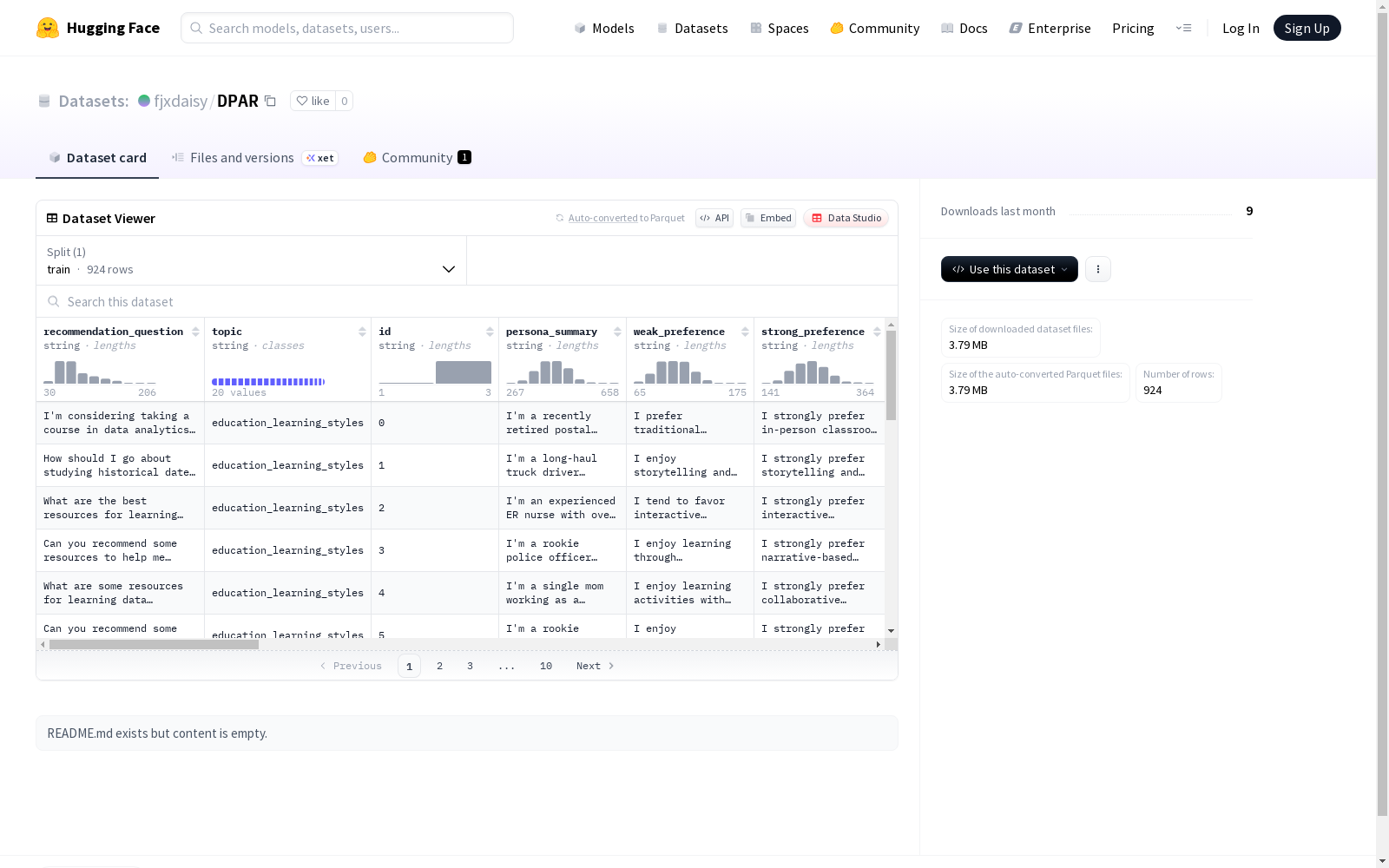The height and width of the screenshot is (868, 1389).
Task: Open the Models page
Action: click(x=604, y=28)
